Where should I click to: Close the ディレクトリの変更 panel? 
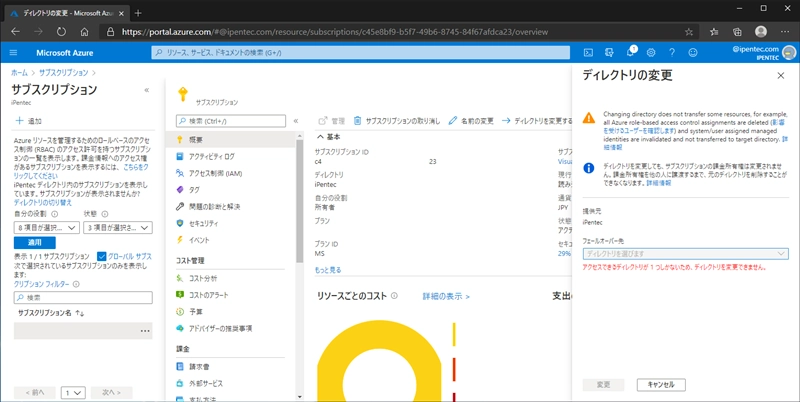pos(780,76)
